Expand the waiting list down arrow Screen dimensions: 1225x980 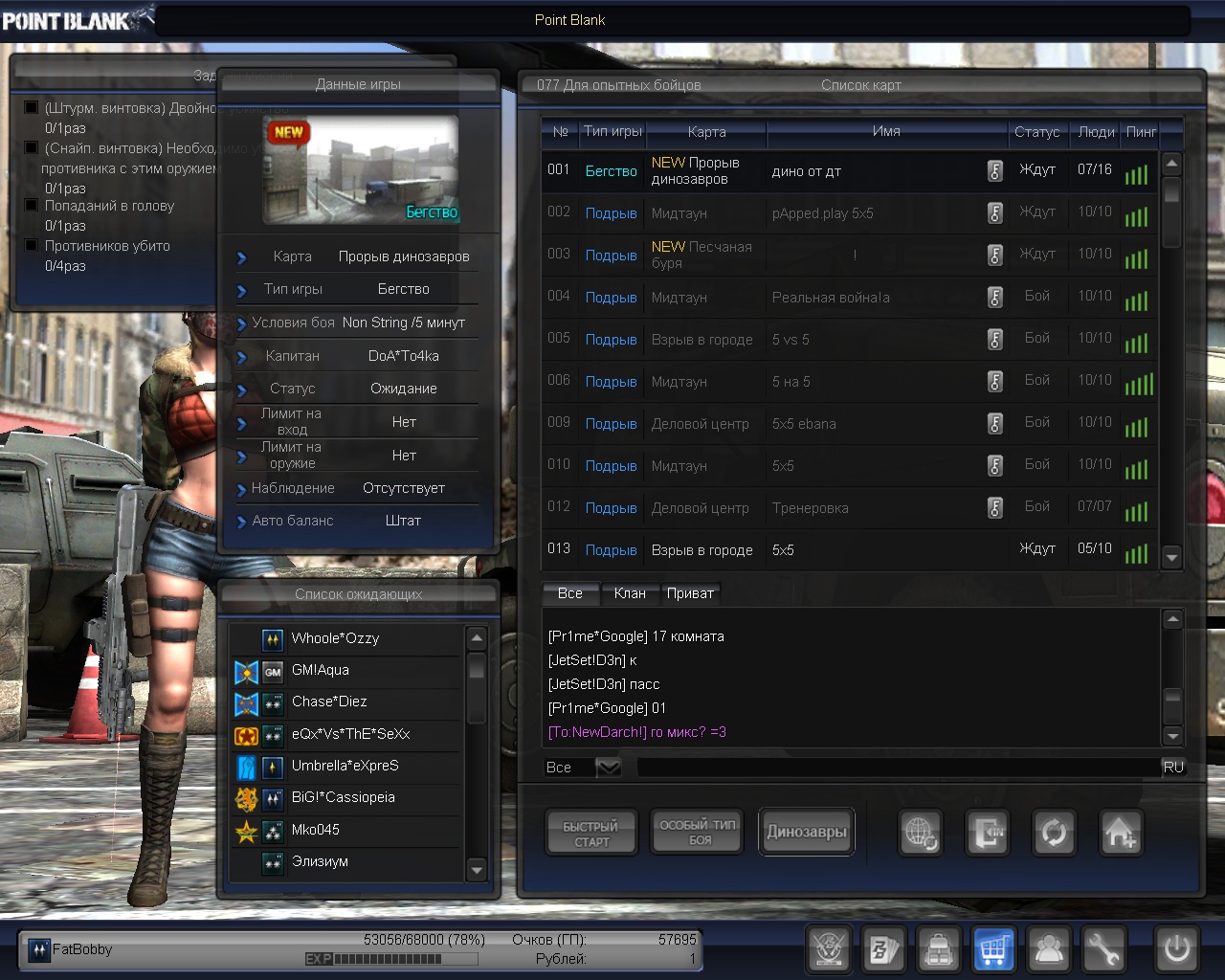point(477,869)
